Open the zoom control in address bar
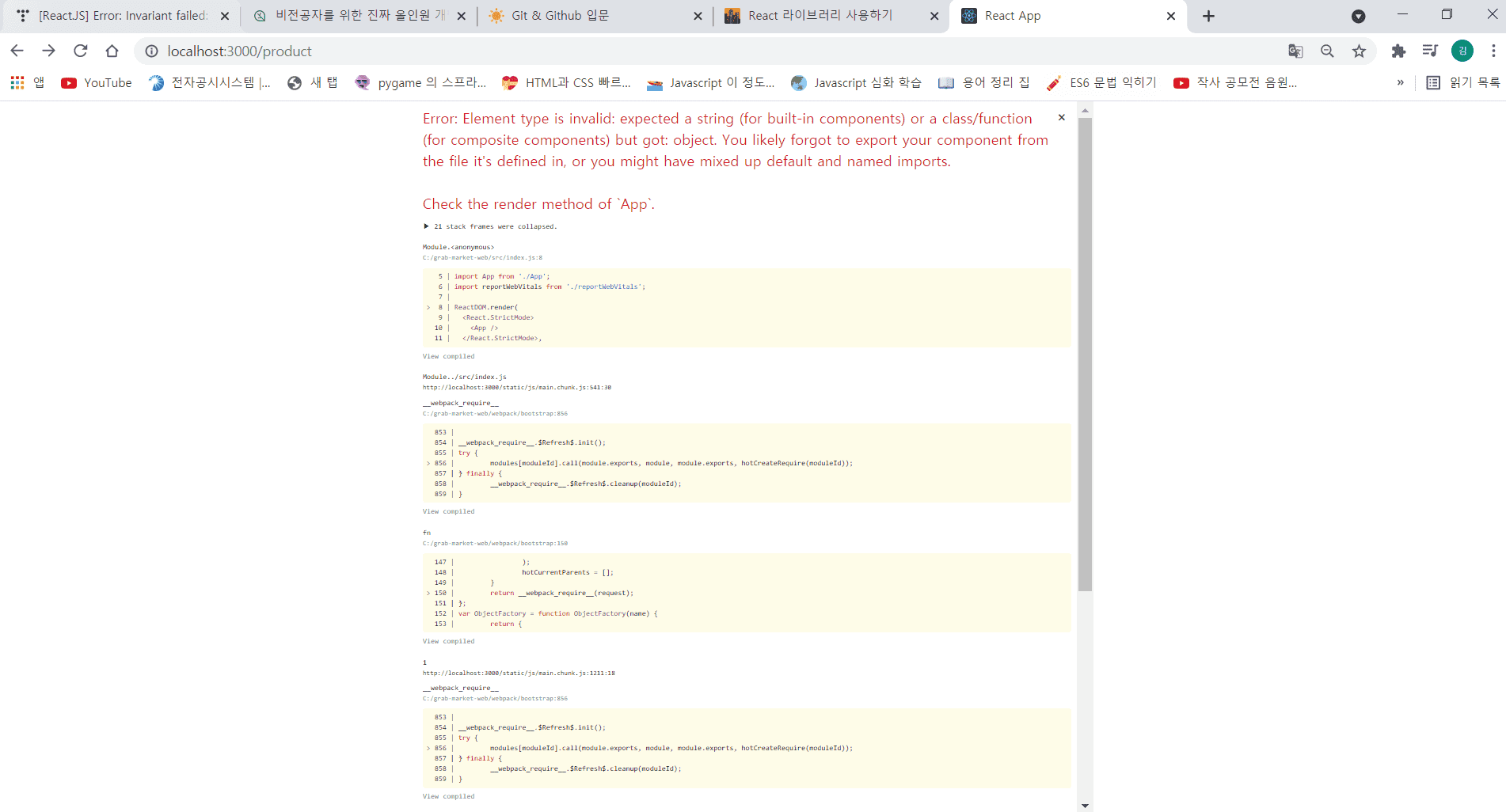1506x812 pixels. pos(1327,51)
